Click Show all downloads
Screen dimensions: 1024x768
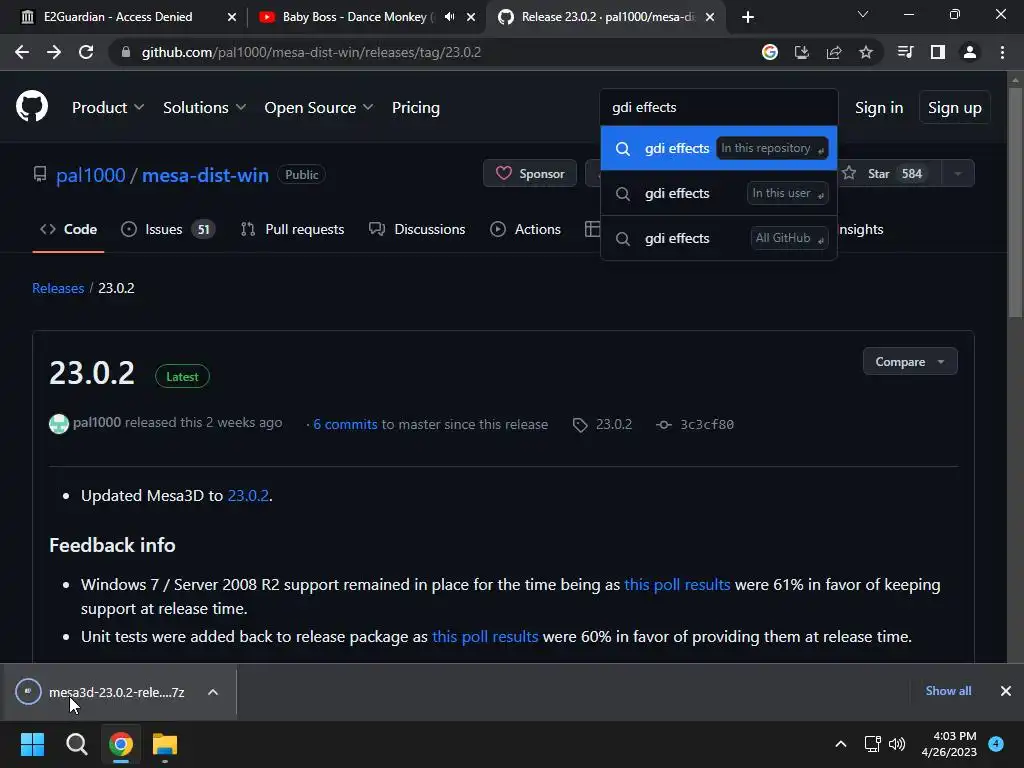[948, 691]
